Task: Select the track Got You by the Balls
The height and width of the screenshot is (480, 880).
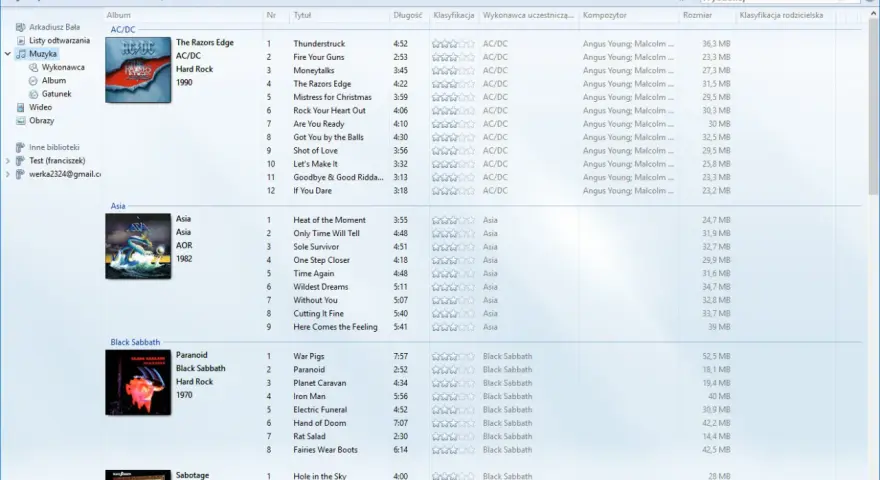Action: click(328, 138)
